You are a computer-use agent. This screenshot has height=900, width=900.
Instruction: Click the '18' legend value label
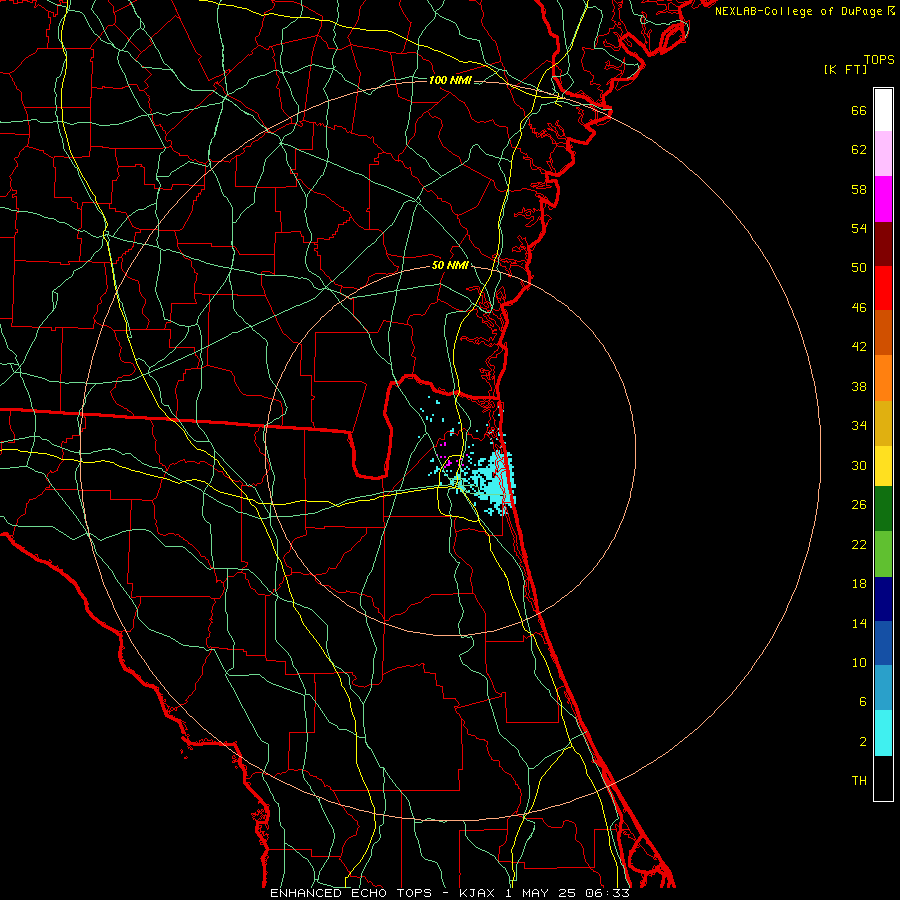[x=859, y=584]
